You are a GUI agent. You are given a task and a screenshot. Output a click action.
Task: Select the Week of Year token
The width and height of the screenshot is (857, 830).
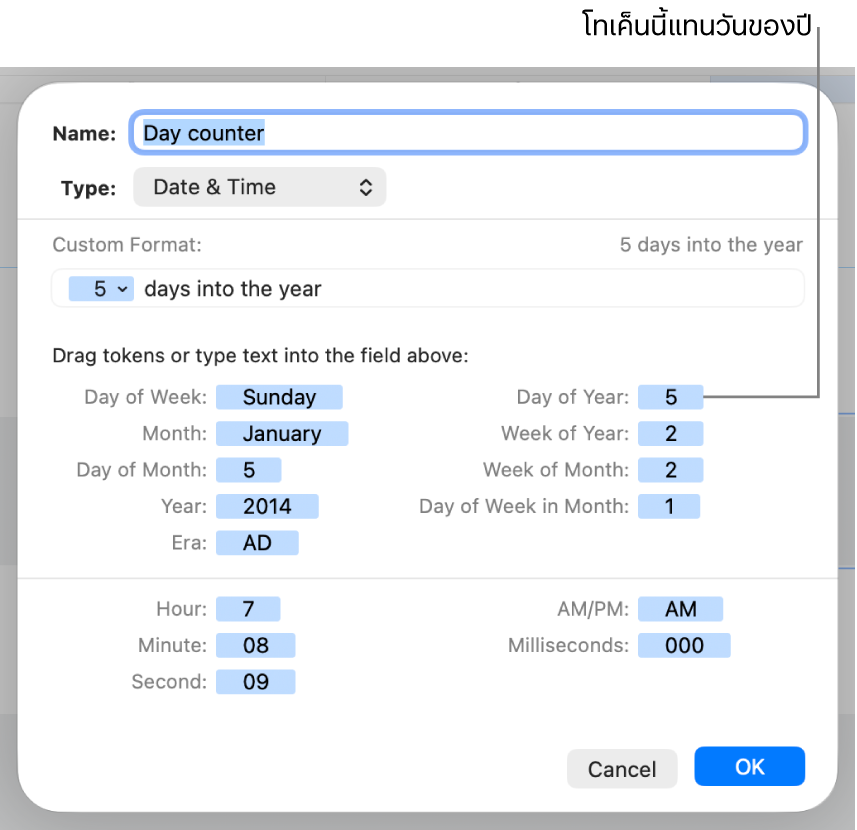(671, 433)
